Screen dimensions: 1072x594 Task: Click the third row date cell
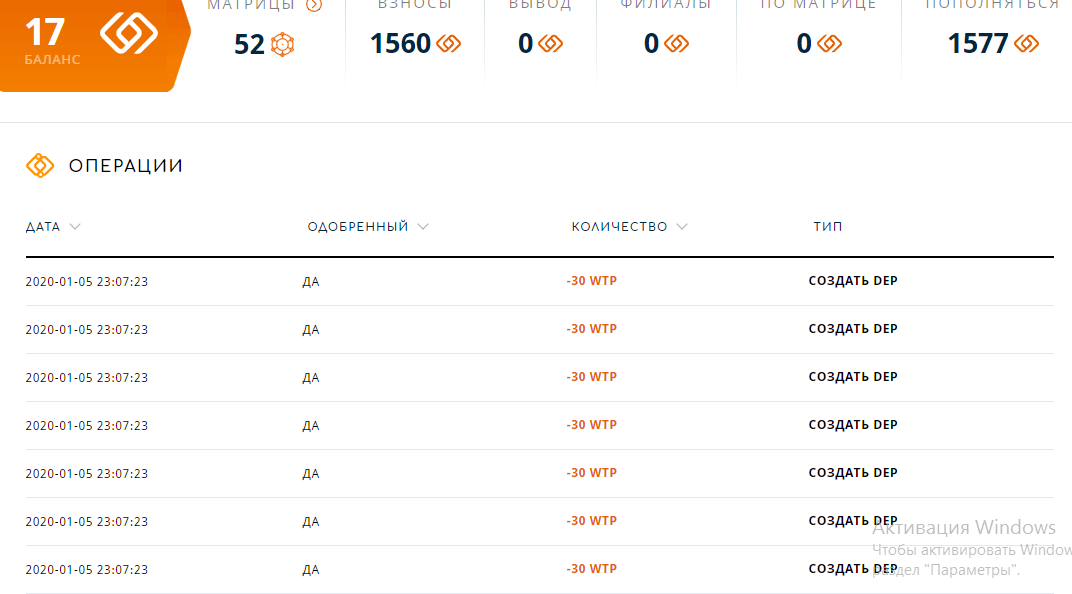tap(87, 377)
